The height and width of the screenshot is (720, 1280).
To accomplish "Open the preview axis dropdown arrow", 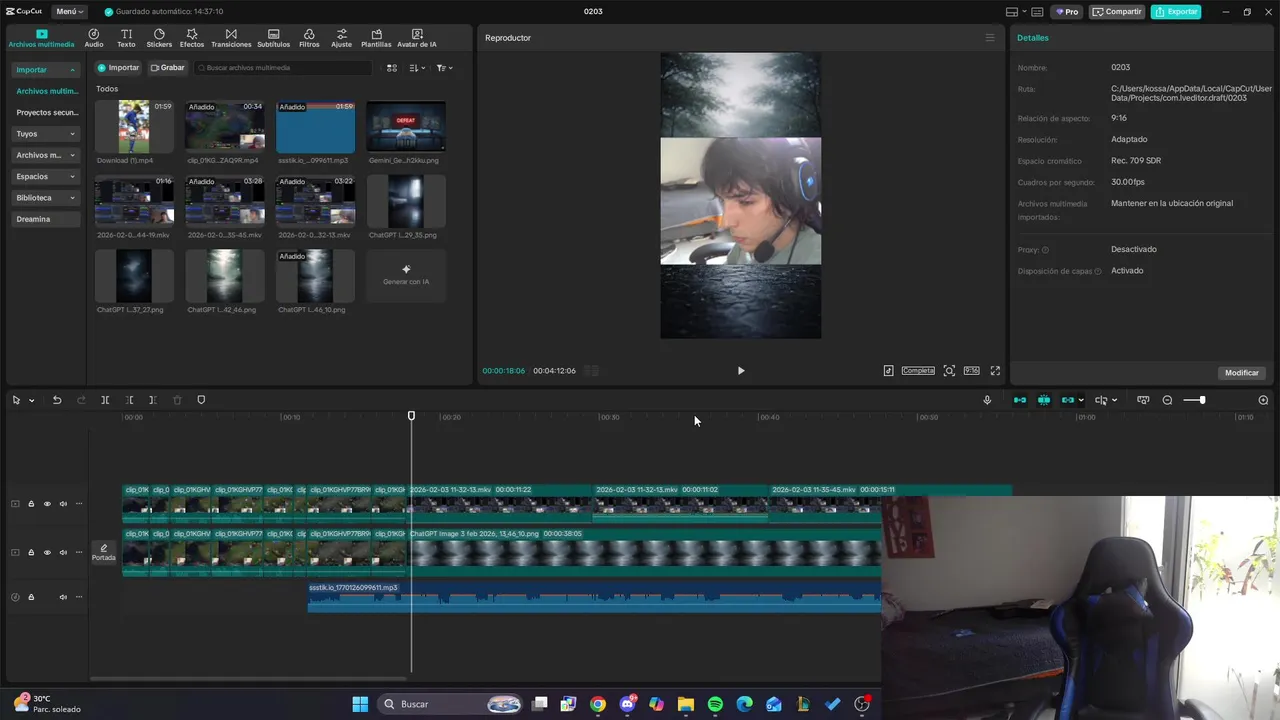I will (1114, 400).
